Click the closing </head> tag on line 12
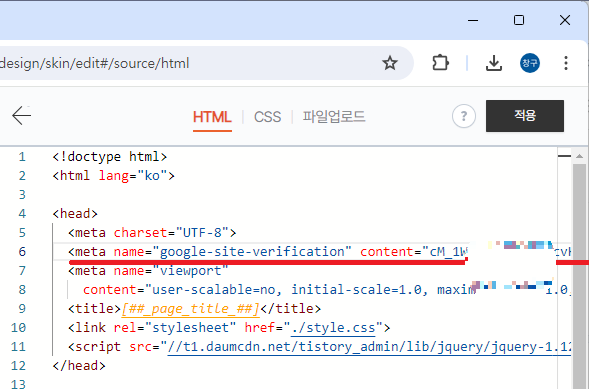This screenshot has width=589, height=389. click(x=79, y=365)
